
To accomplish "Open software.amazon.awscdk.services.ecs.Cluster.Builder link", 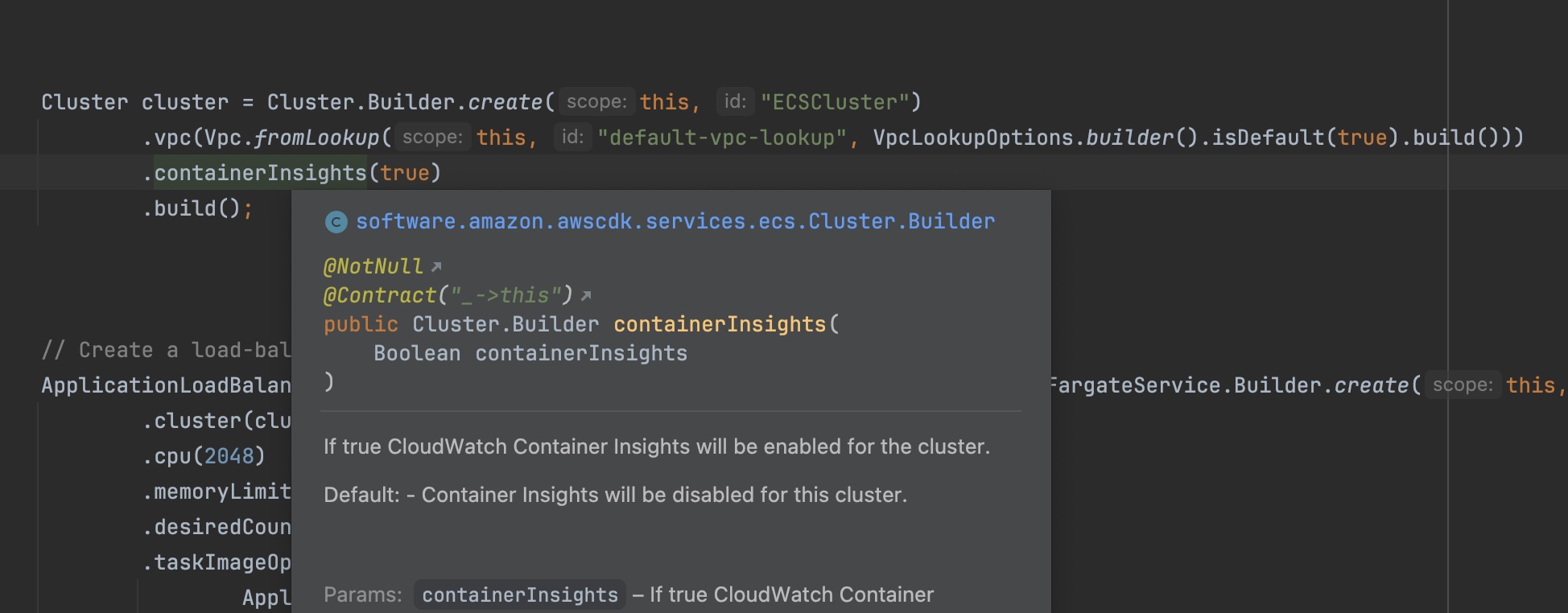I will [675, 221].
